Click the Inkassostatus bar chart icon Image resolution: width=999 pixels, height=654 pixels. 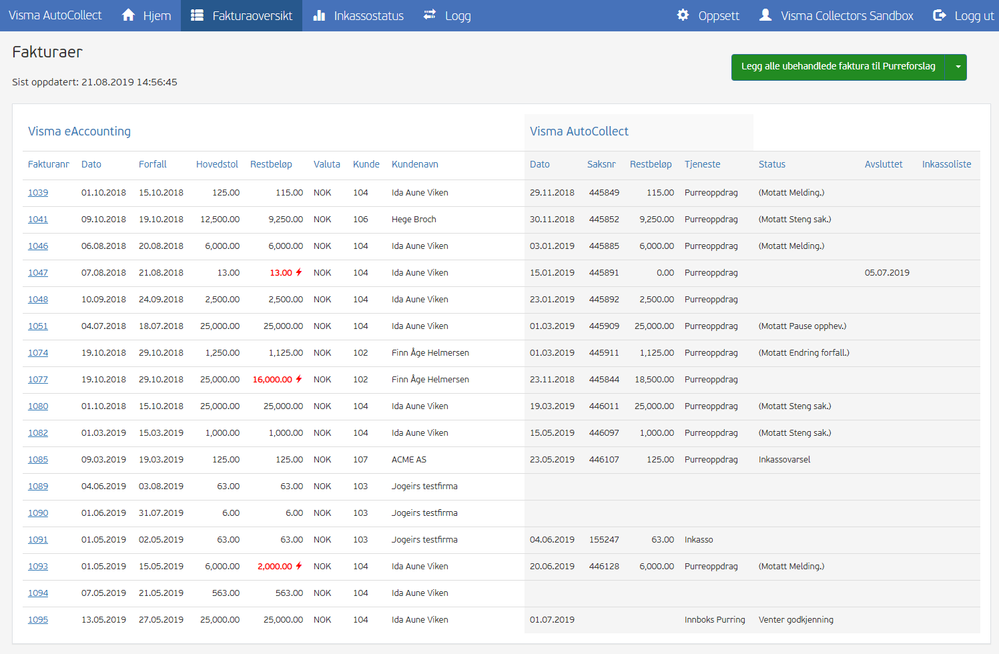(x=319, y=15)
